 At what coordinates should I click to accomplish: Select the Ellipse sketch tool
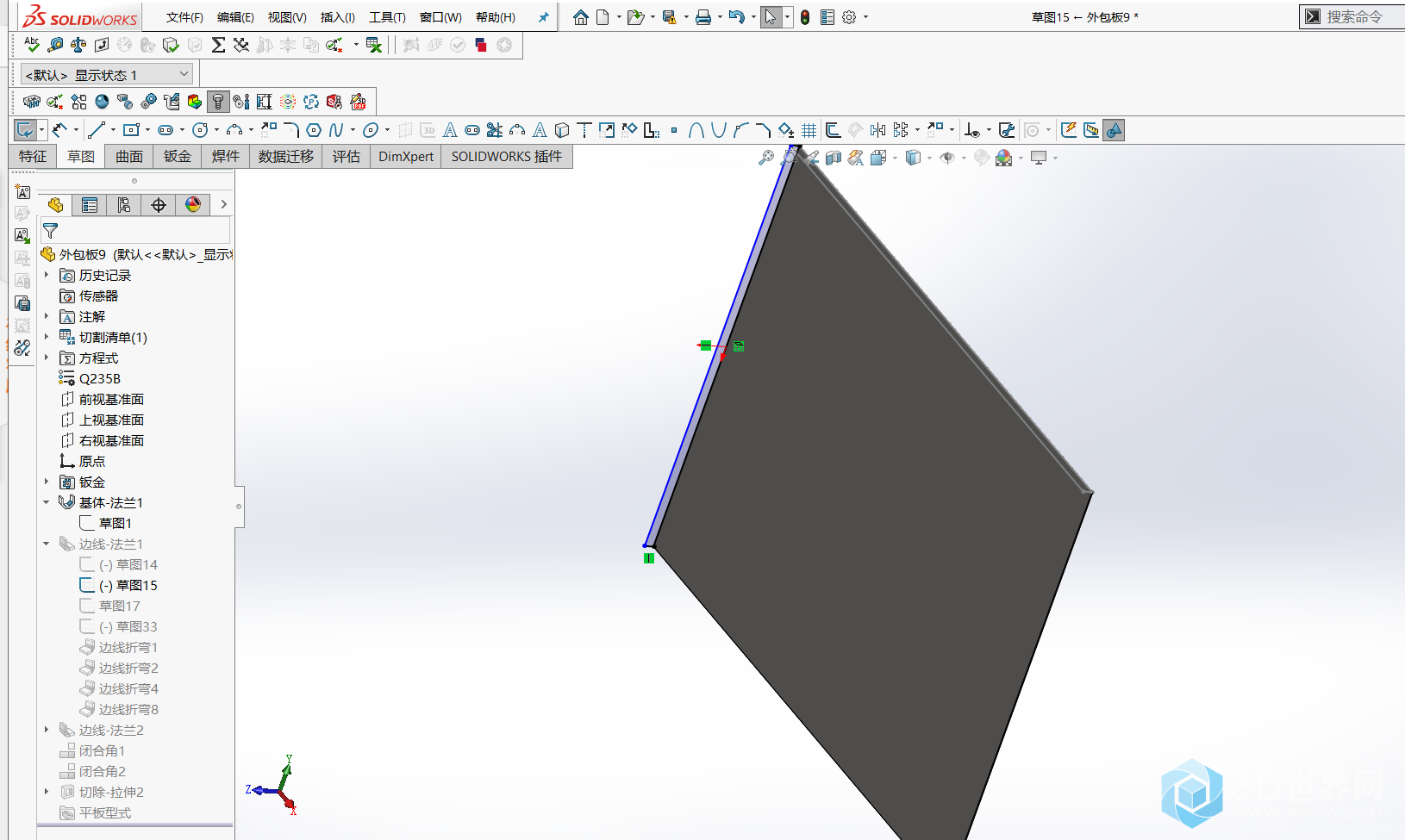[371, 130]
